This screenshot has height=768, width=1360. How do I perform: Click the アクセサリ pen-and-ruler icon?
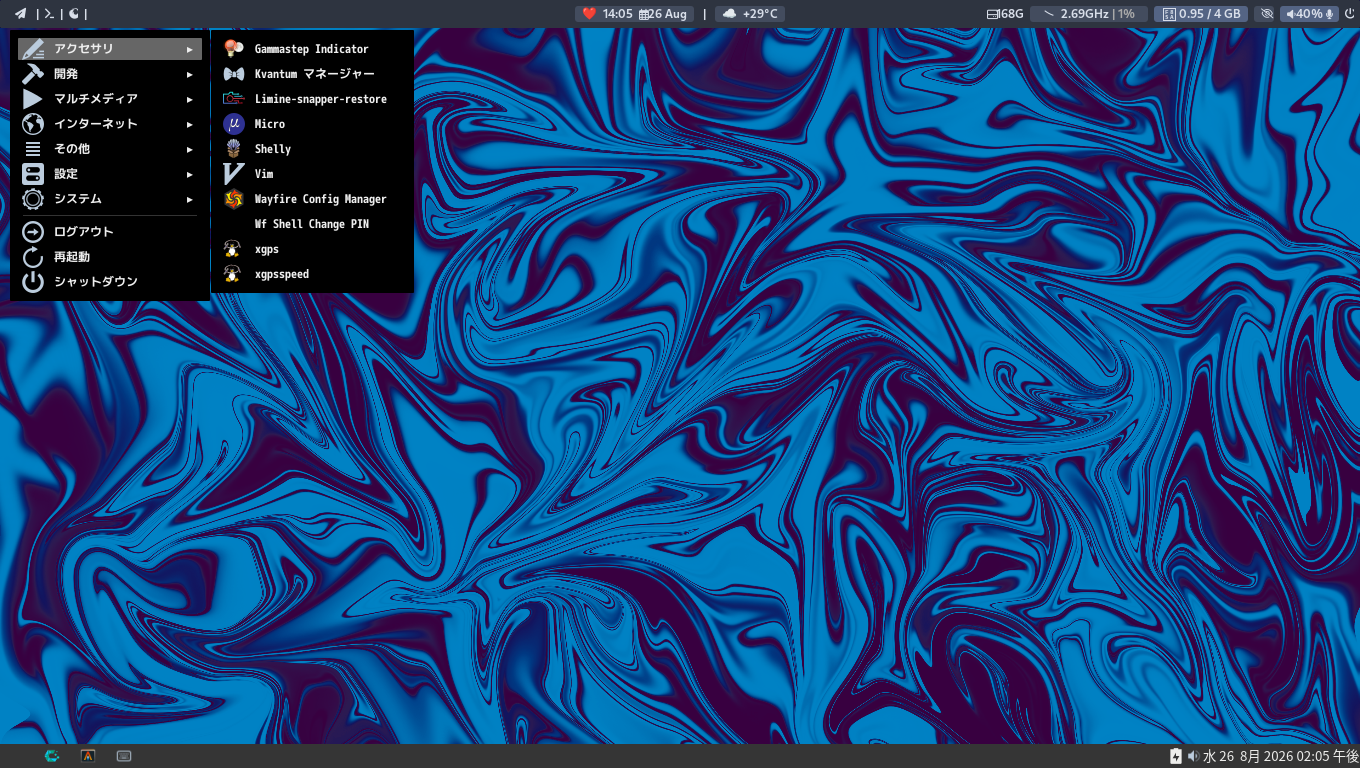pyautogui.click(x=33, y=49)
